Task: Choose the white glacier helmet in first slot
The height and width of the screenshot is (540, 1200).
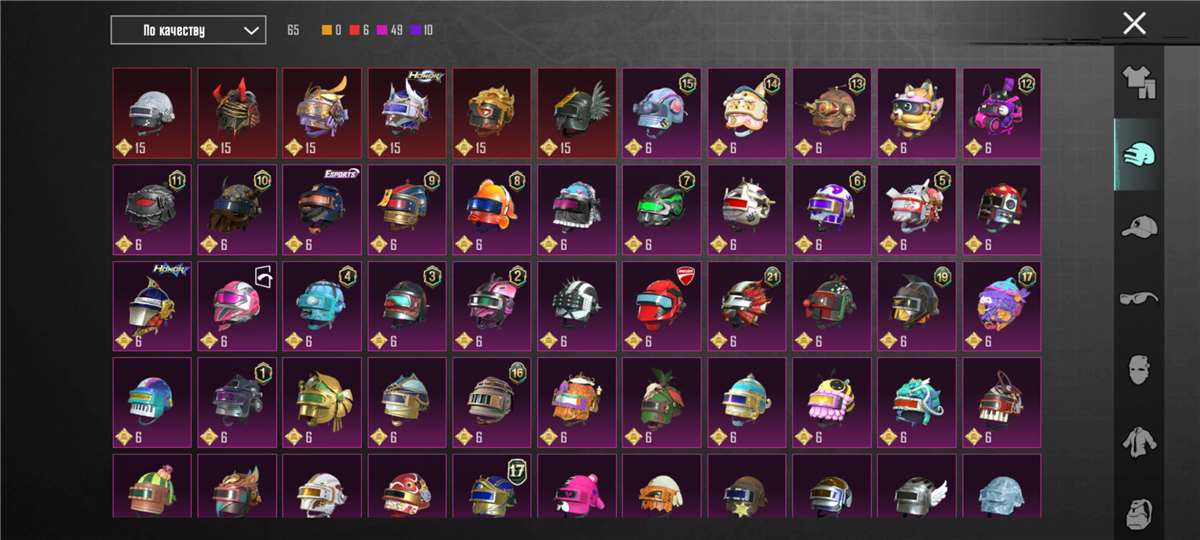Action: coord(152,112)
